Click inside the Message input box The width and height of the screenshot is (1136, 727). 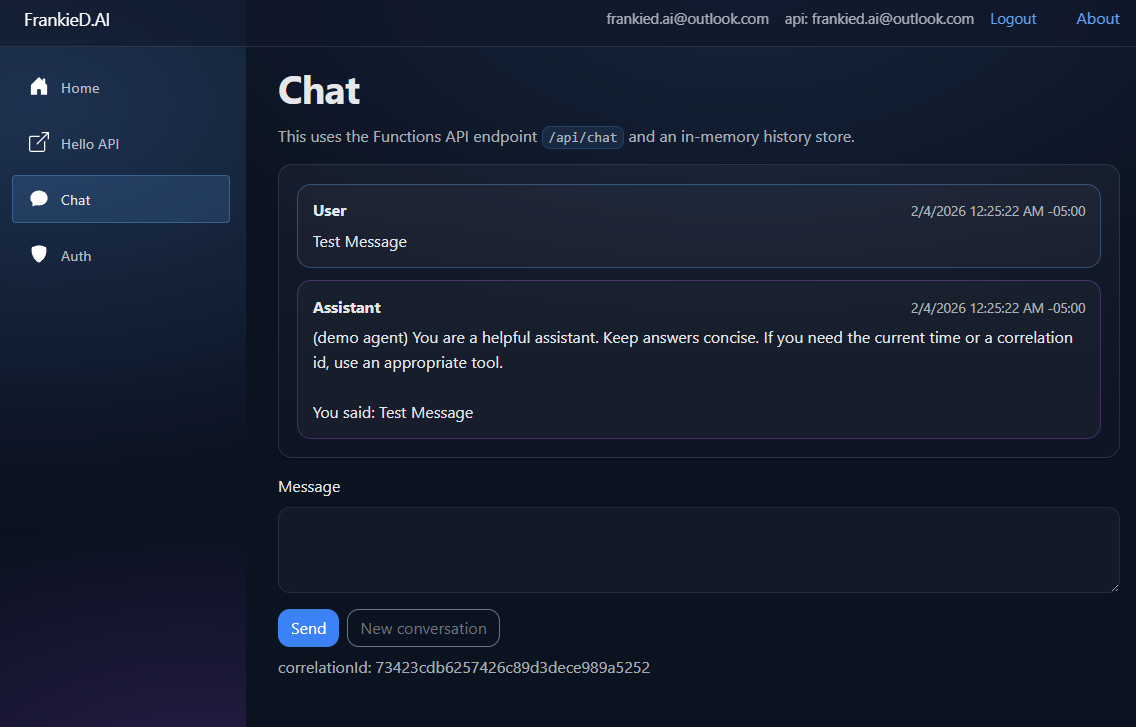click(698, 550)
